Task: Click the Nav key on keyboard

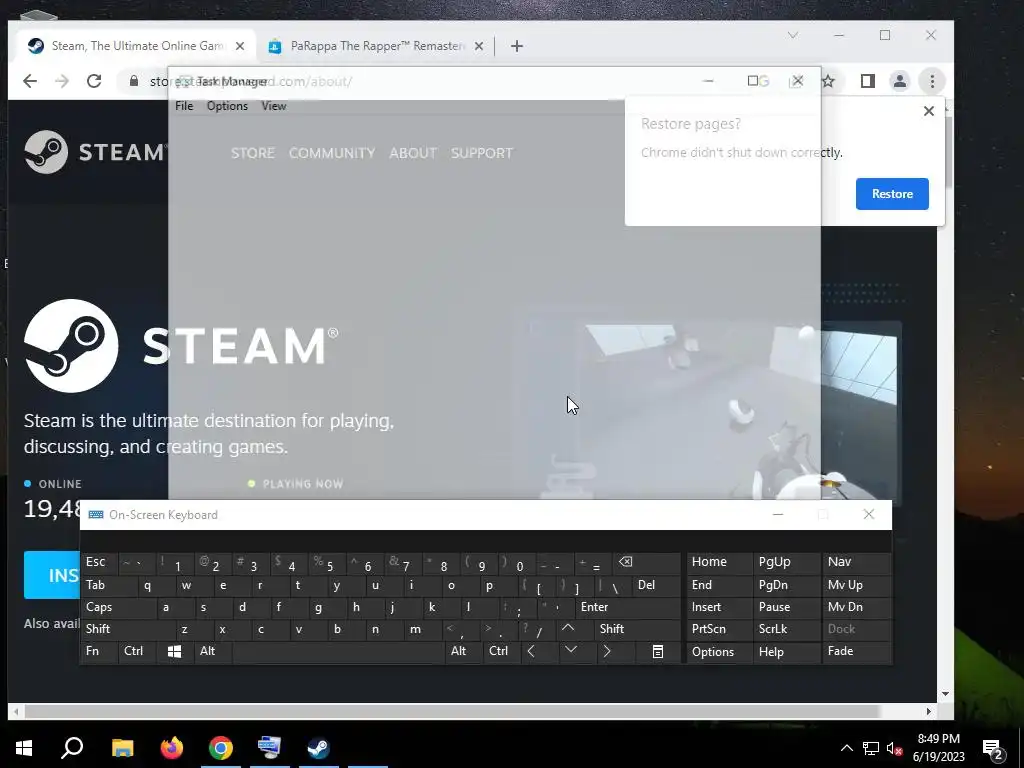Action: pyautogui.click(x=856, y=562)
